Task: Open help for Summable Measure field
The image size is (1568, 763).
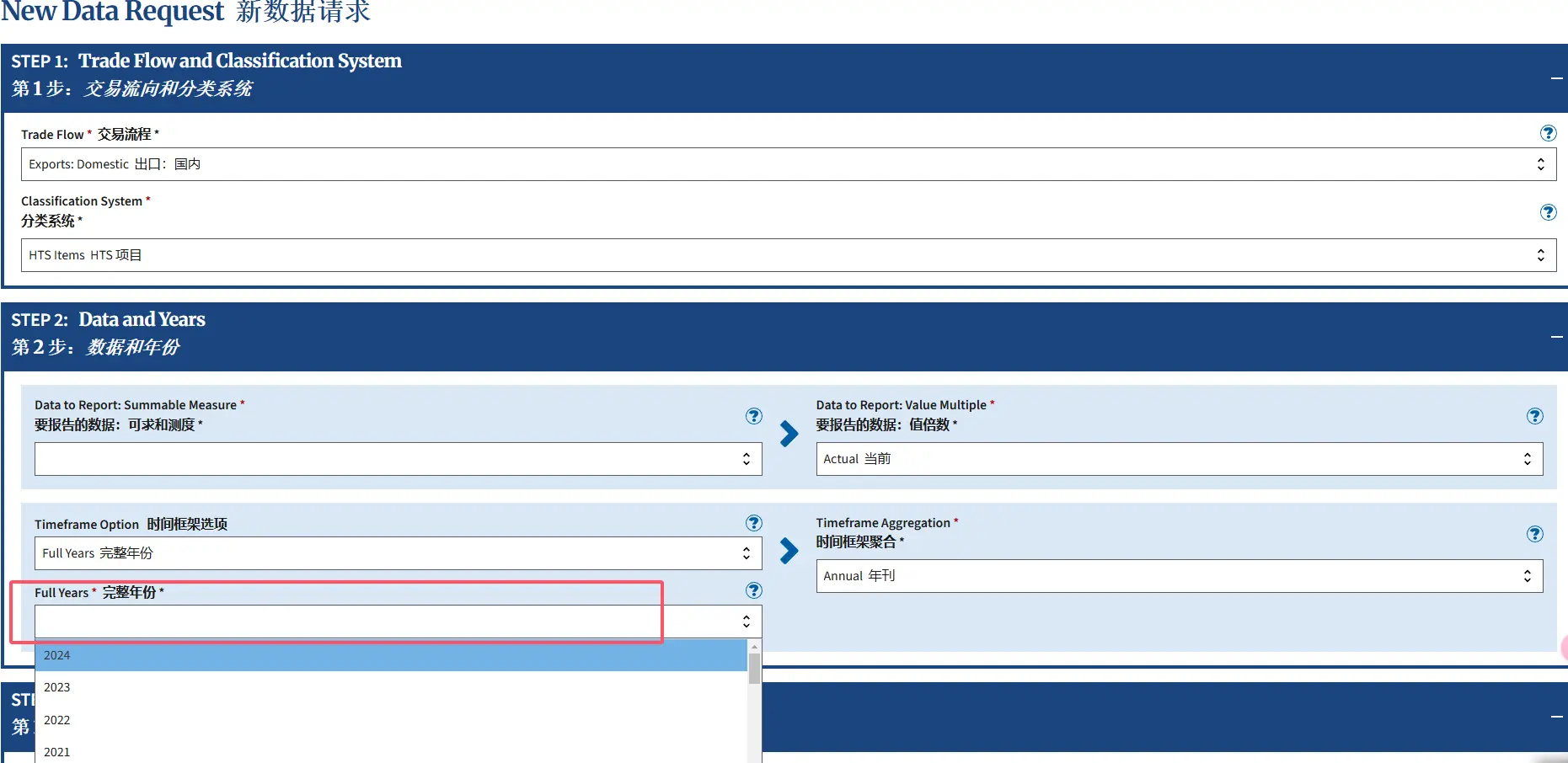Action: [x=753, y=416]
